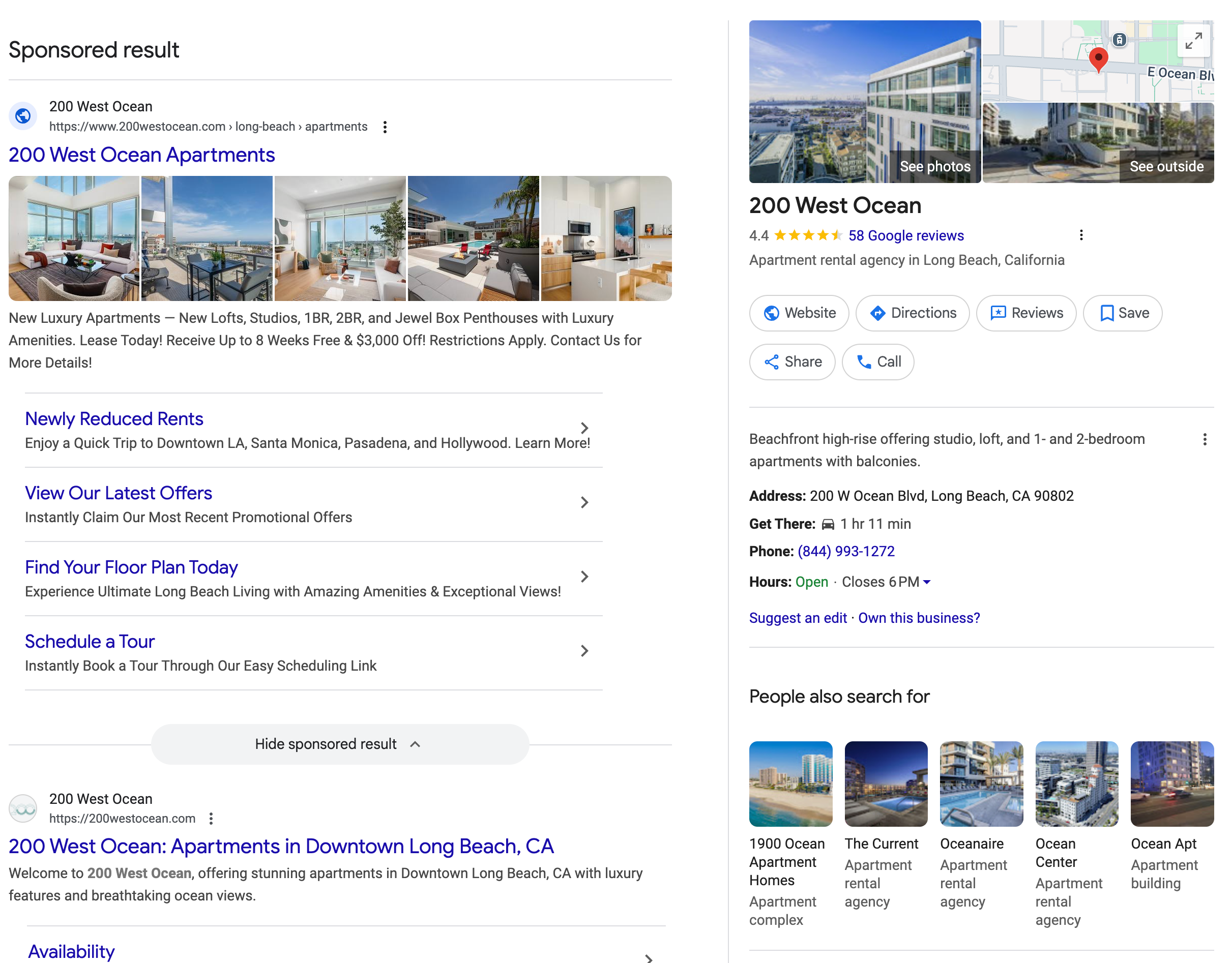Expand the Schedule a Tour chevron
Image resolution: width=1232 pixels, height=963 pixels.
tap(584, 651)
